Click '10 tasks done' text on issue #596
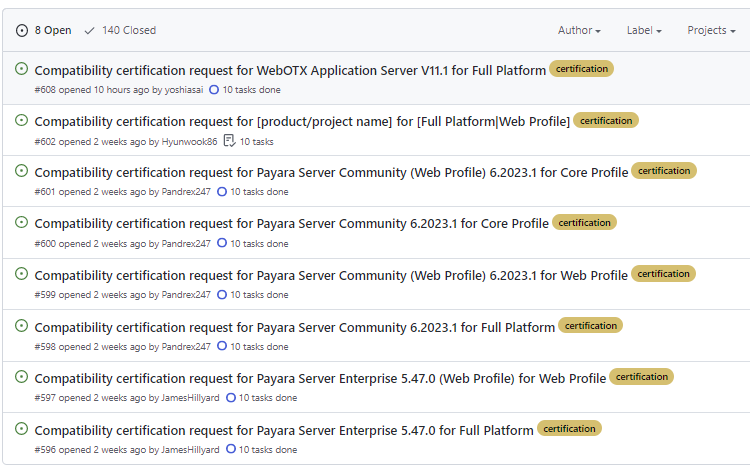The width and height of the screenshot is (750, 473). point(268,450)
